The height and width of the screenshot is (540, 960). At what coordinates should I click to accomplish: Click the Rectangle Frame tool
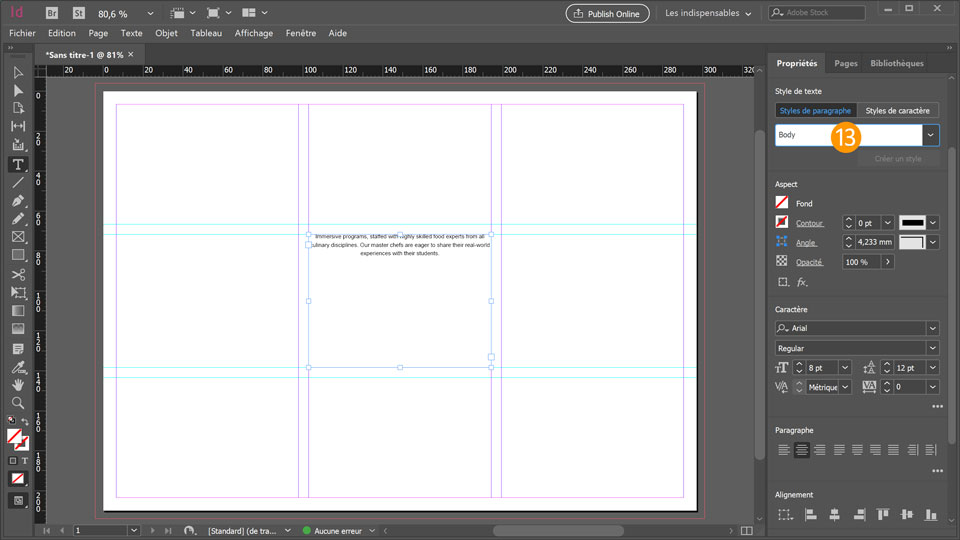pyautogui.click(x=18, y=237)
